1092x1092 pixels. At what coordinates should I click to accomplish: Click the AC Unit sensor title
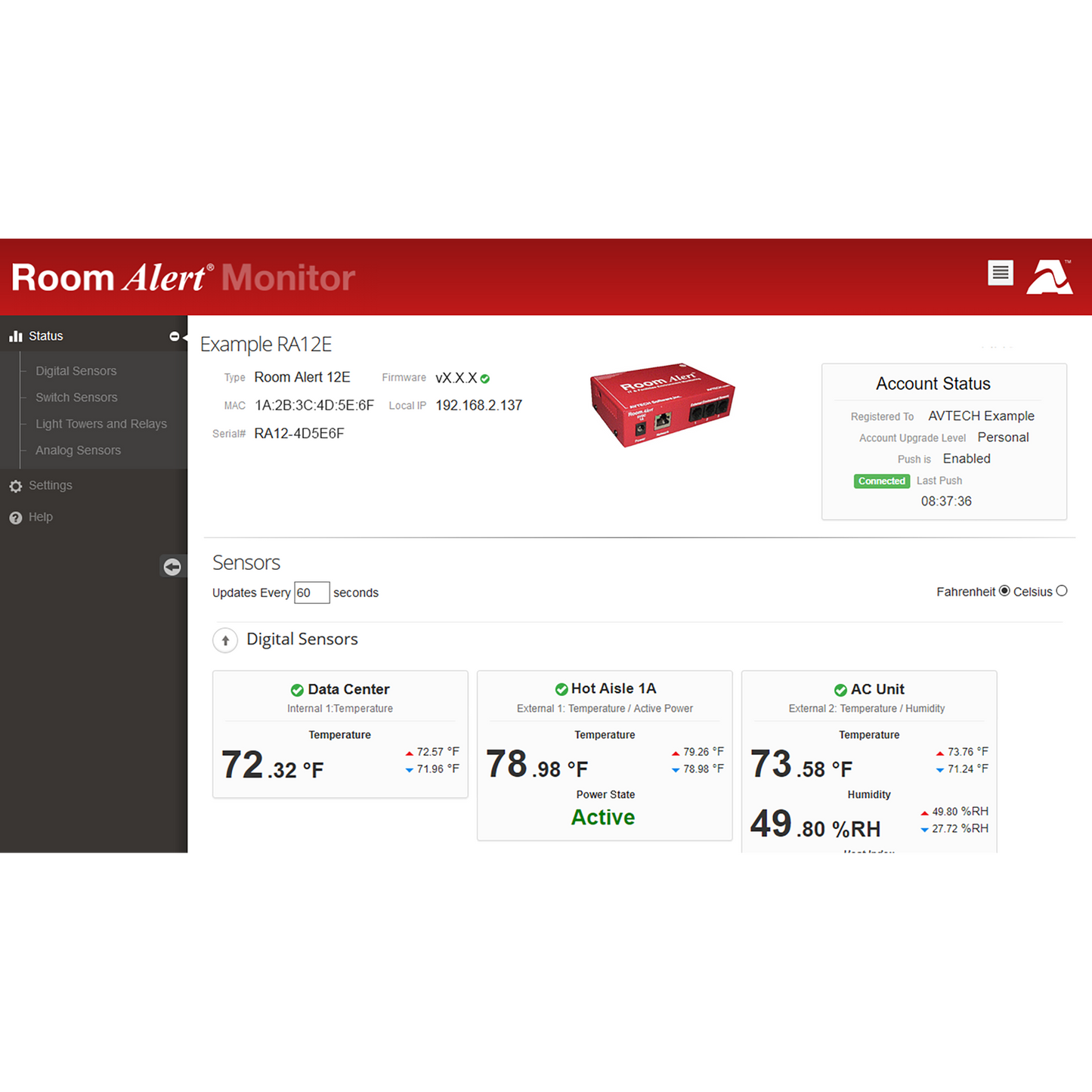click(x=877, y=689)
